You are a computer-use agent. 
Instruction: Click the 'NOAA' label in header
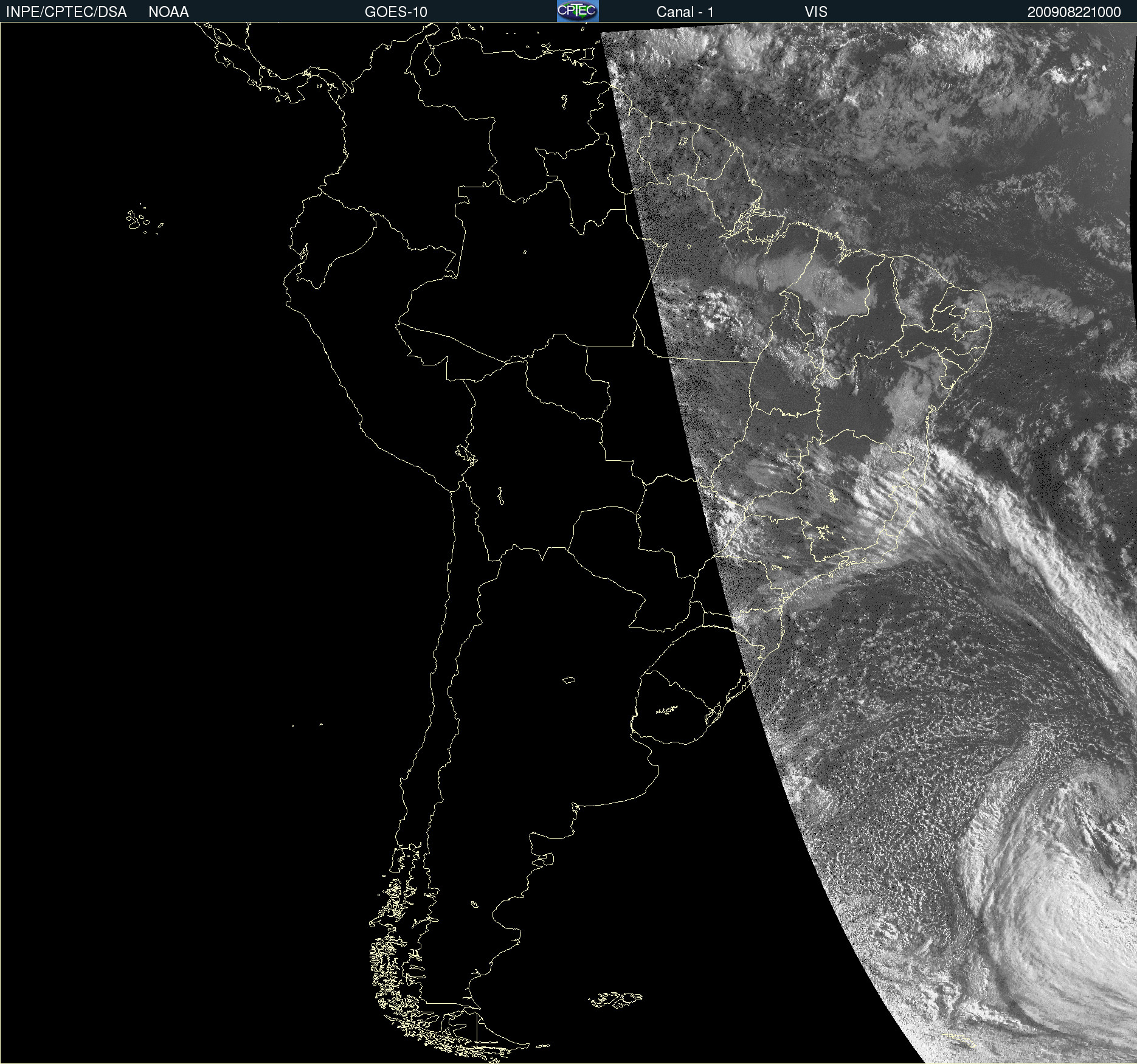(x=168, y=12)
